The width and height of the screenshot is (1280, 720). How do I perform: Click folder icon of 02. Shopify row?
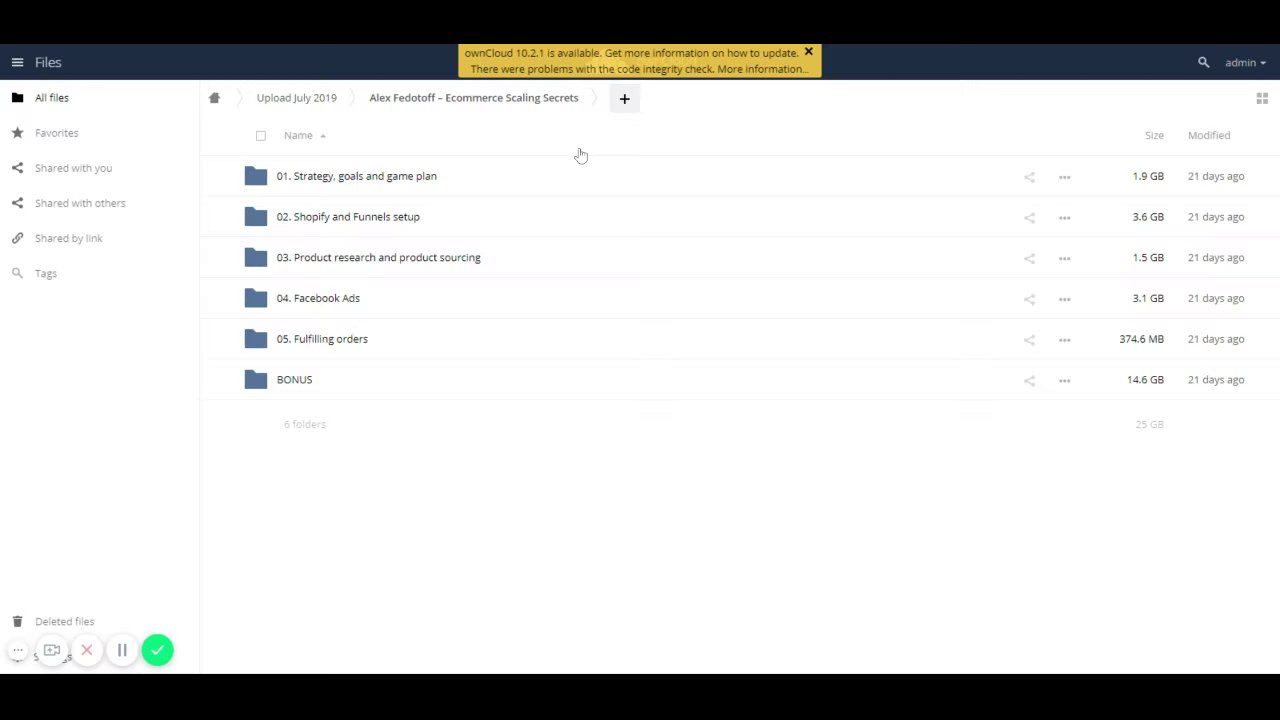(x=255, y=217)
